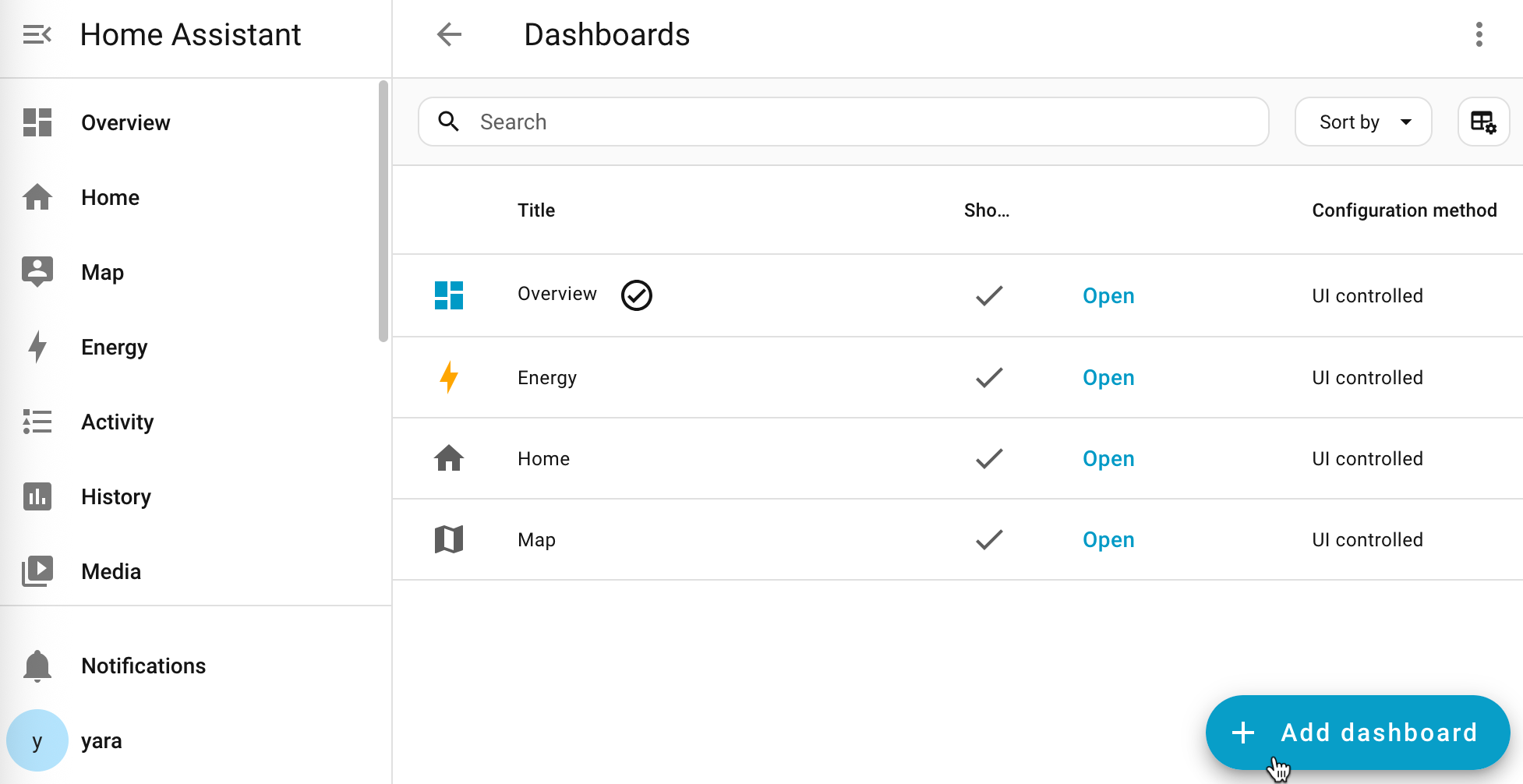
Task: Click the Map icon in the sidebar
Action: [x=37, y=271]
